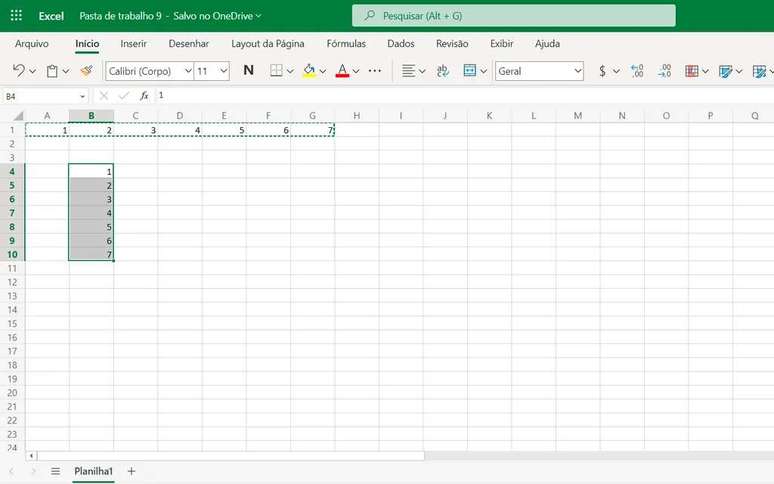774x484 pixels.
Task: Toggle bold formatting (N button)
Action: pos(248,71)
